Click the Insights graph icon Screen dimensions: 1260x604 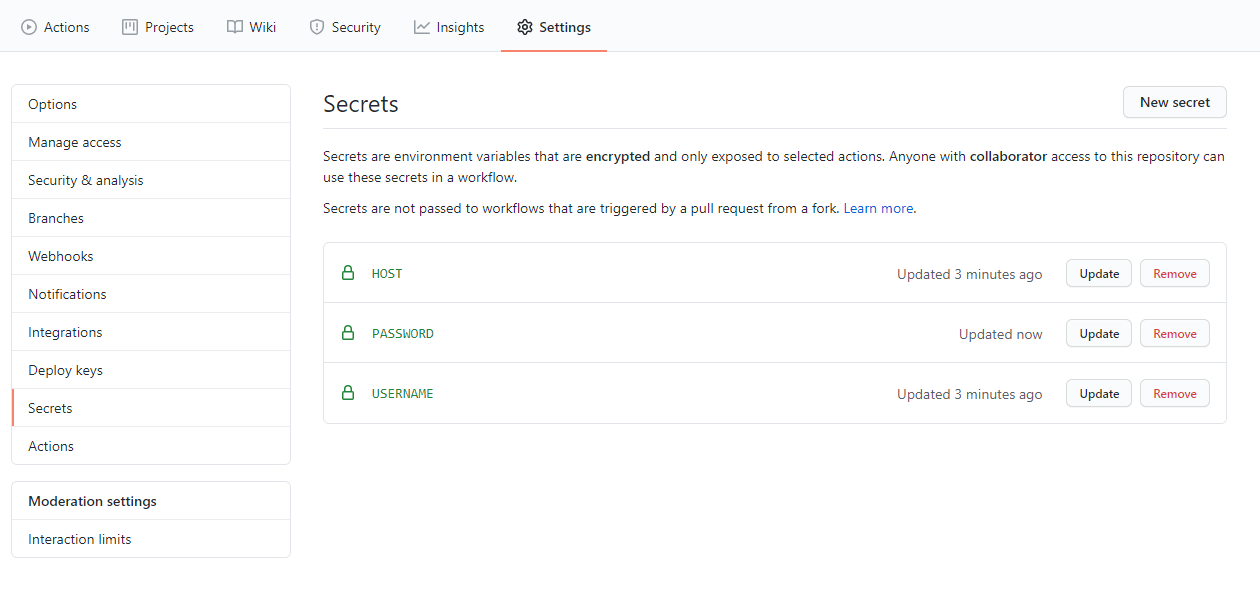tap(420, 27)
